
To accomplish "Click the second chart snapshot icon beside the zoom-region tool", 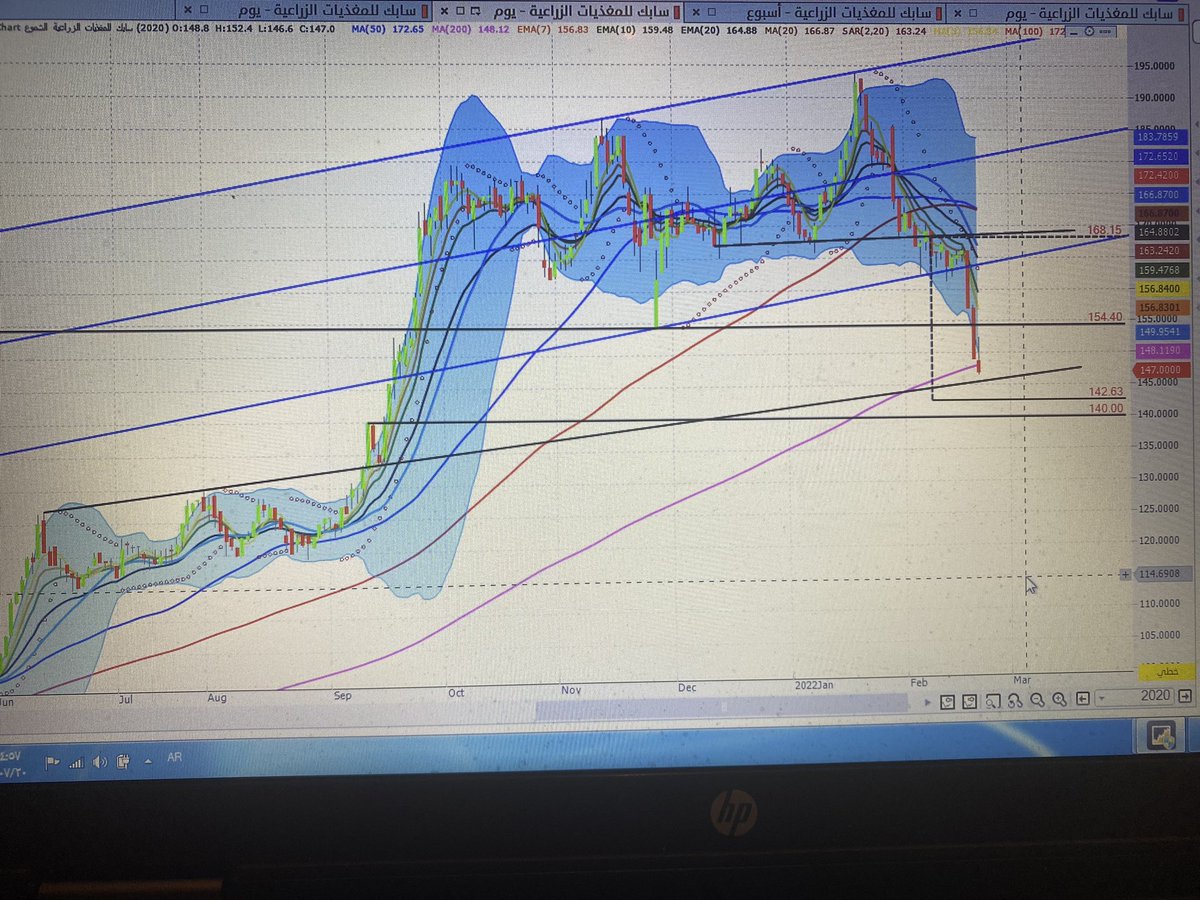I will [x=969, y=701].
